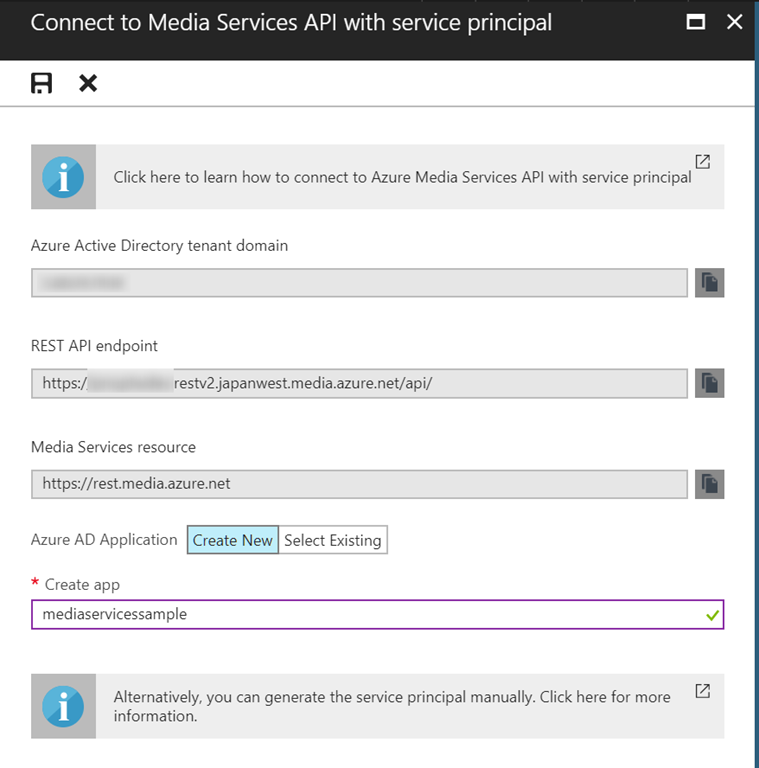Copy the Azure Active Directory tenant domain

click(x=709, y=283)
